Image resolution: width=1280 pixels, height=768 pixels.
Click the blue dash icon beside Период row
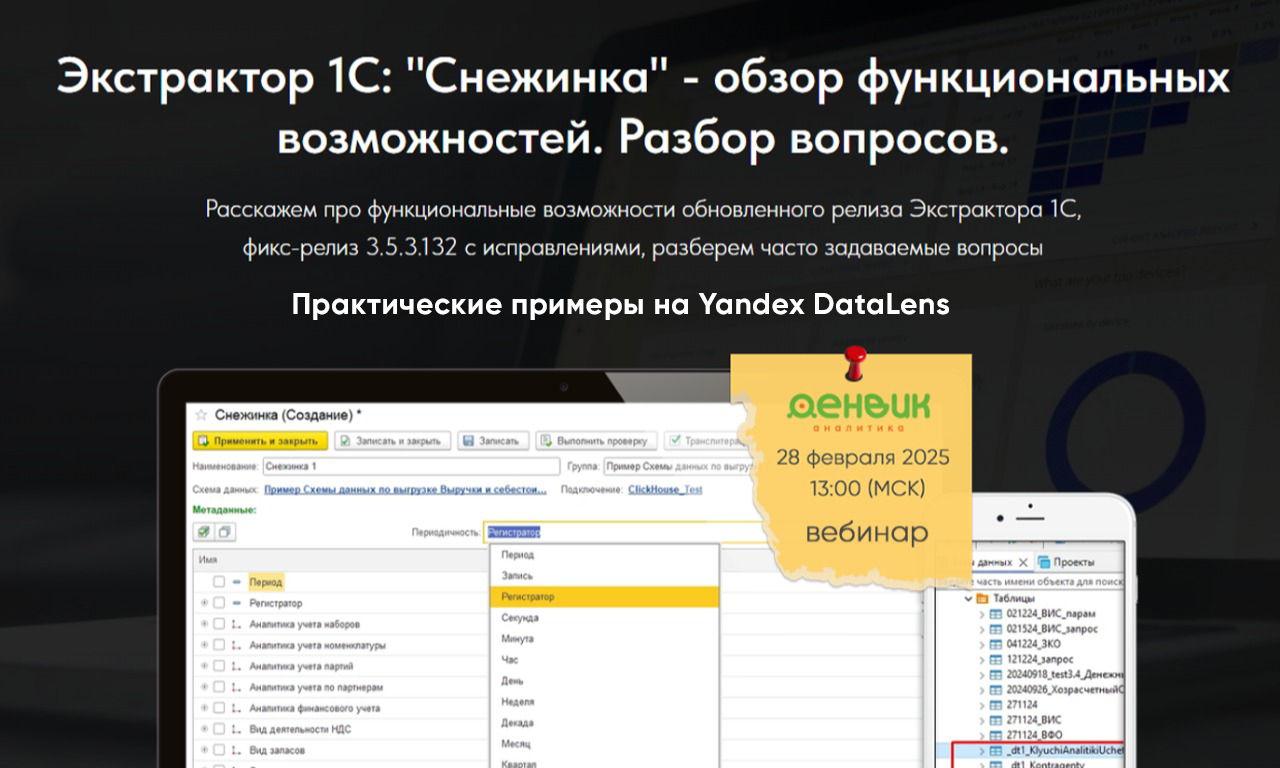(237, 582)
